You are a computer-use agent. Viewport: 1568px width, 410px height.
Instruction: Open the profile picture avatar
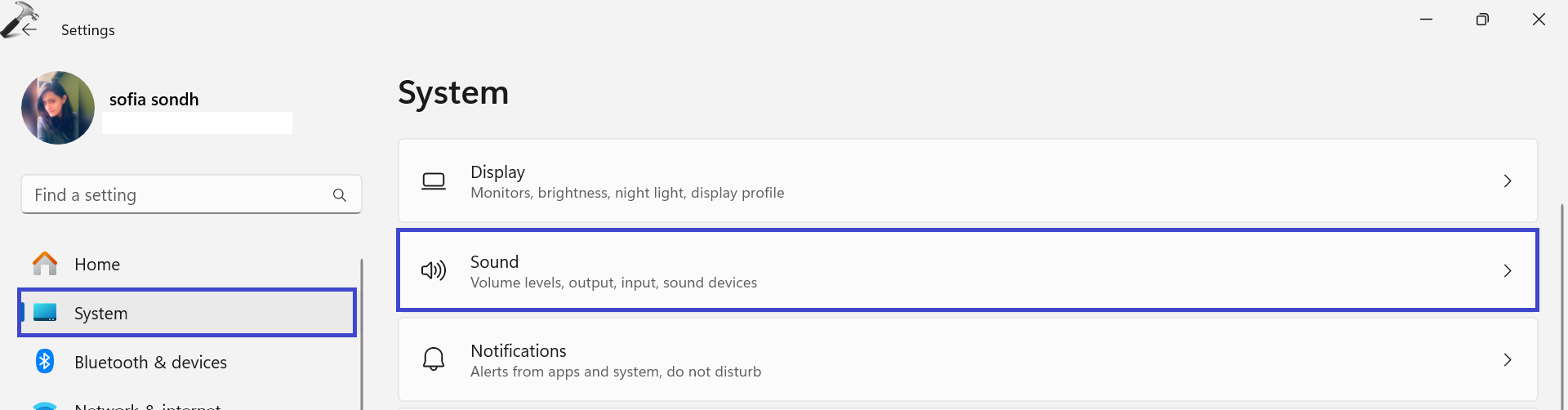pyautogui.click(x=58, y=108)
